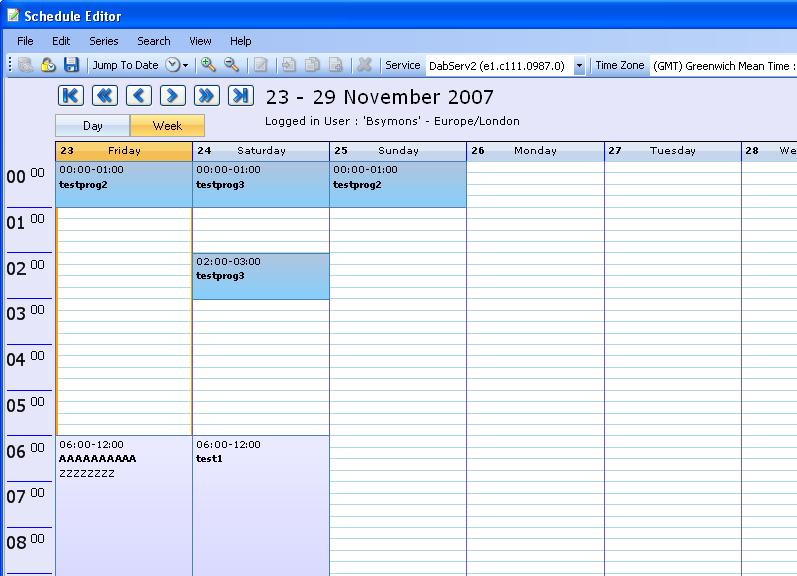Click the Save disk icon in toolbar
This screenshot has height=576, width=797.
tap(71, 65)
